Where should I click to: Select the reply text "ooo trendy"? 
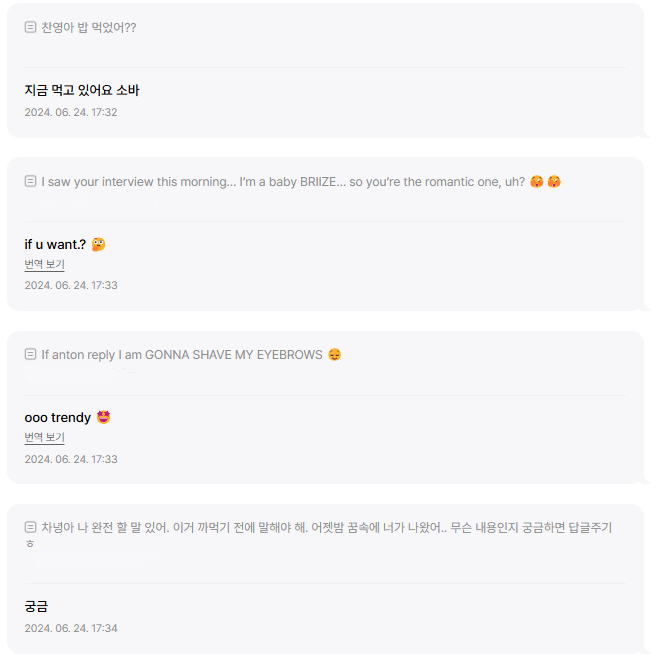58,417
